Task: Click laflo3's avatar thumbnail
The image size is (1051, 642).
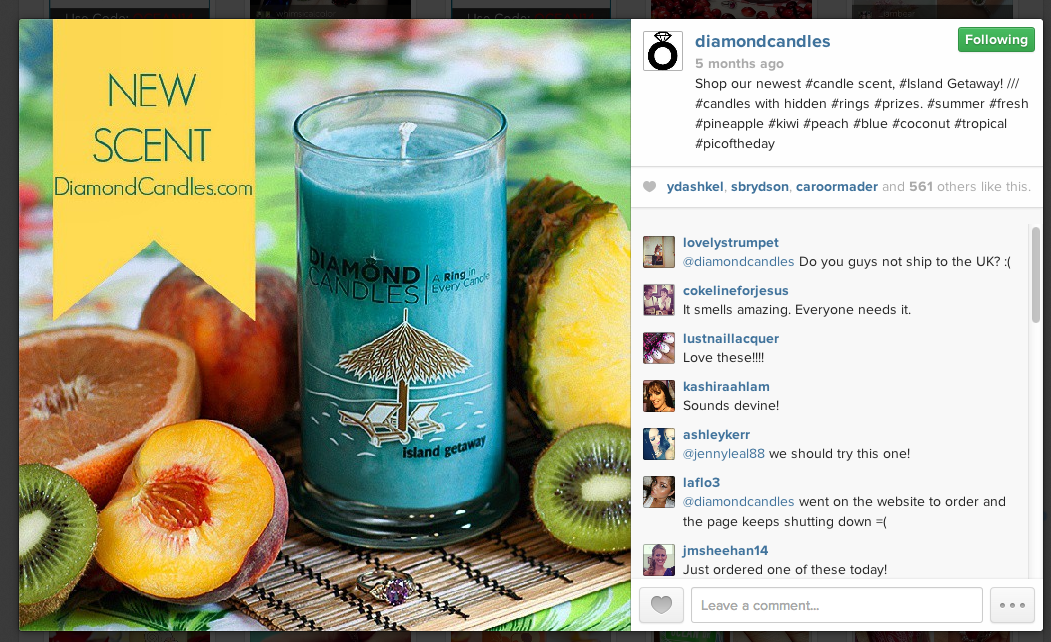Action: point(658,492)
